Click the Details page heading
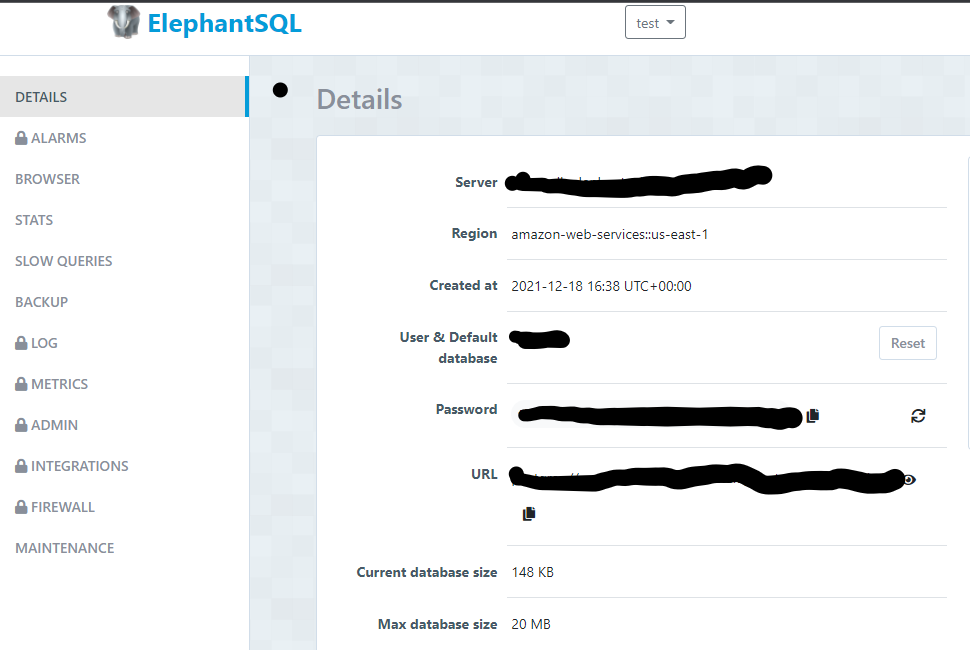 [x=359, y=100]
